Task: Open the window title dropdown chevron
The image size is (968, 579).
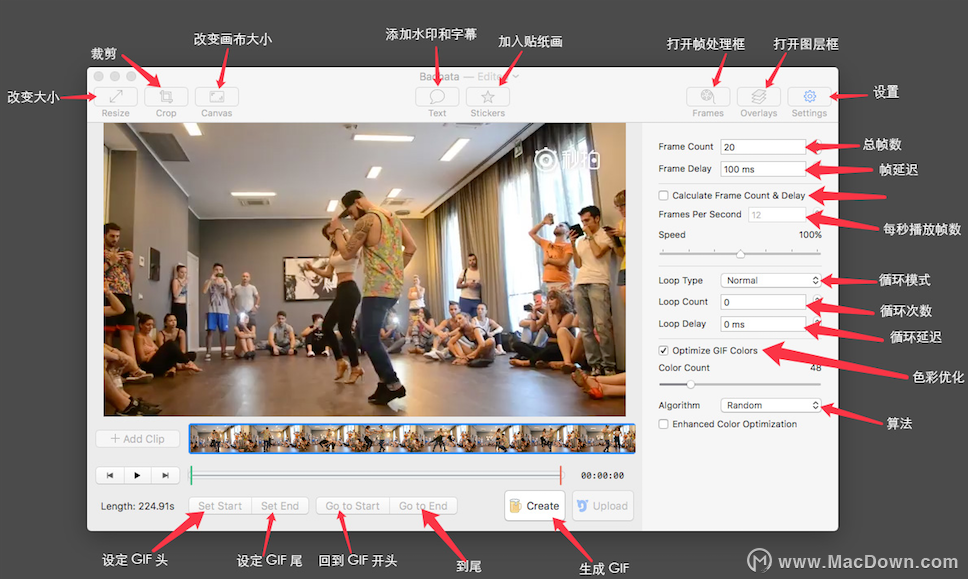Action: [x=515, y=77]
